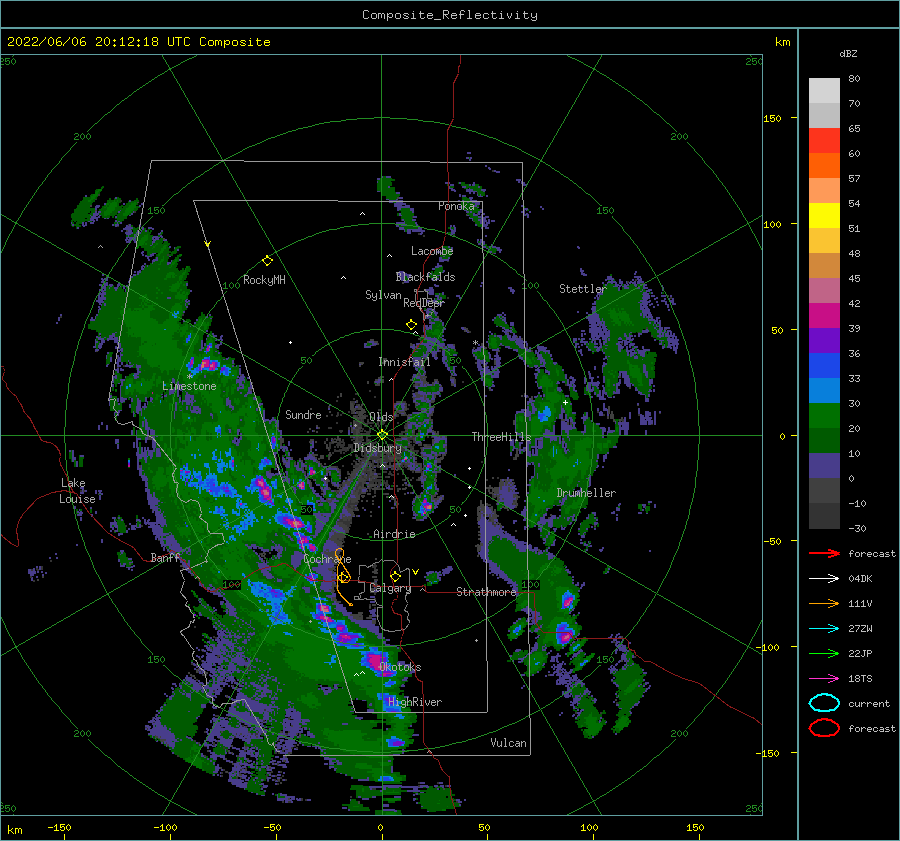Click the Strathmore town label
Image resolution: width=900 pixels, height=841 pixels.
pyautogui.click(x=486, y=592)
